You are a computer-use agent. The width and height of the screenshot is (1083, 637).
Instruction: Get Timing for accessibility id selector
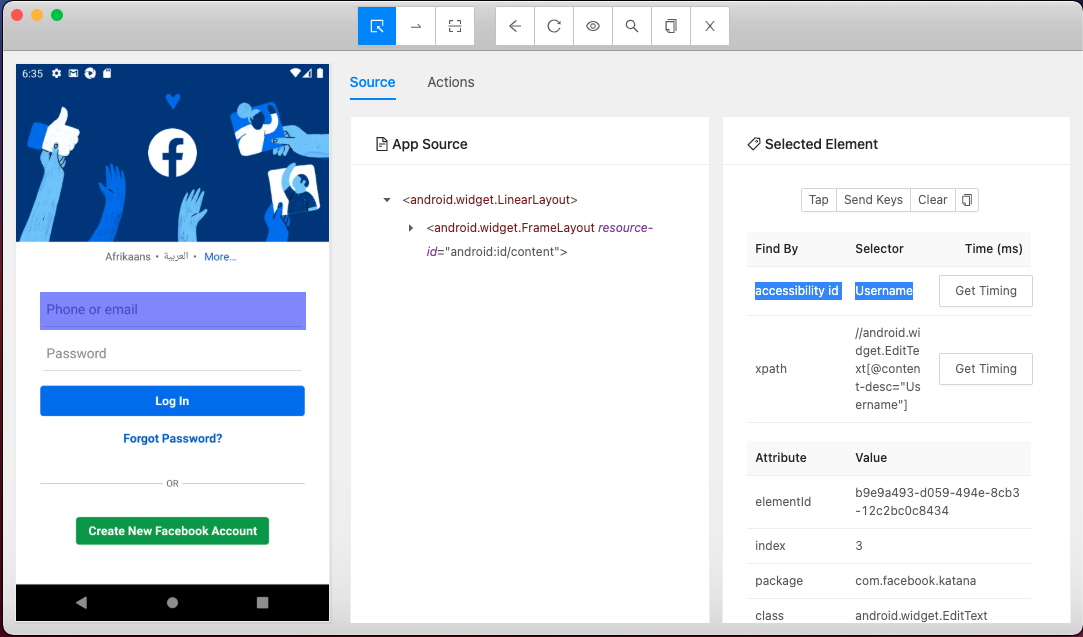coord(986,291)
